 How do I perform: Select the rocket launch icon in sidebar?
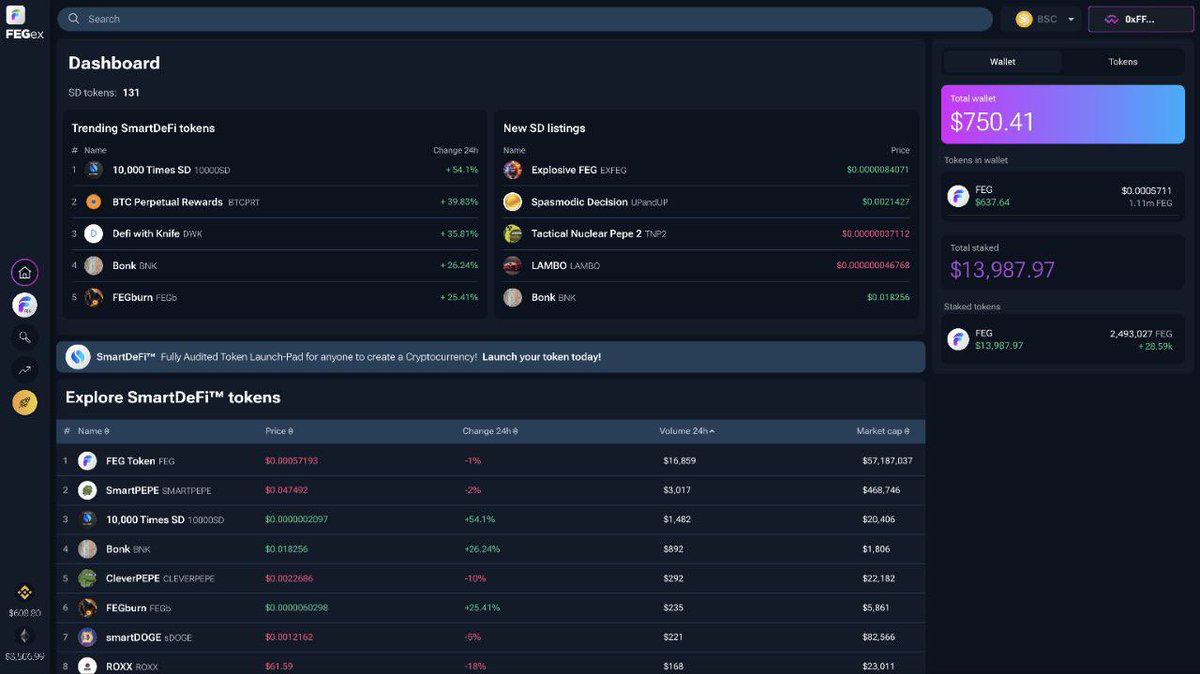coord(24,402)
